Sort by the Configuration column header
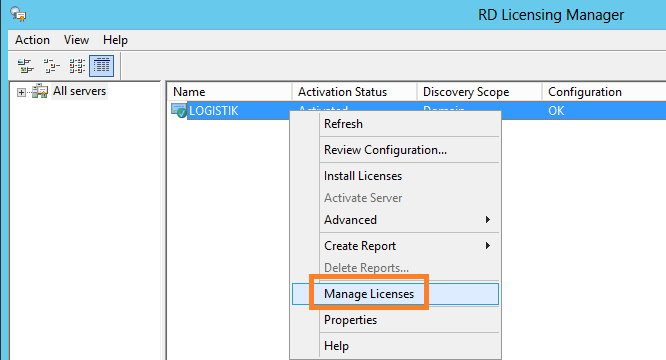666x360 pixels. pos(604,92)
